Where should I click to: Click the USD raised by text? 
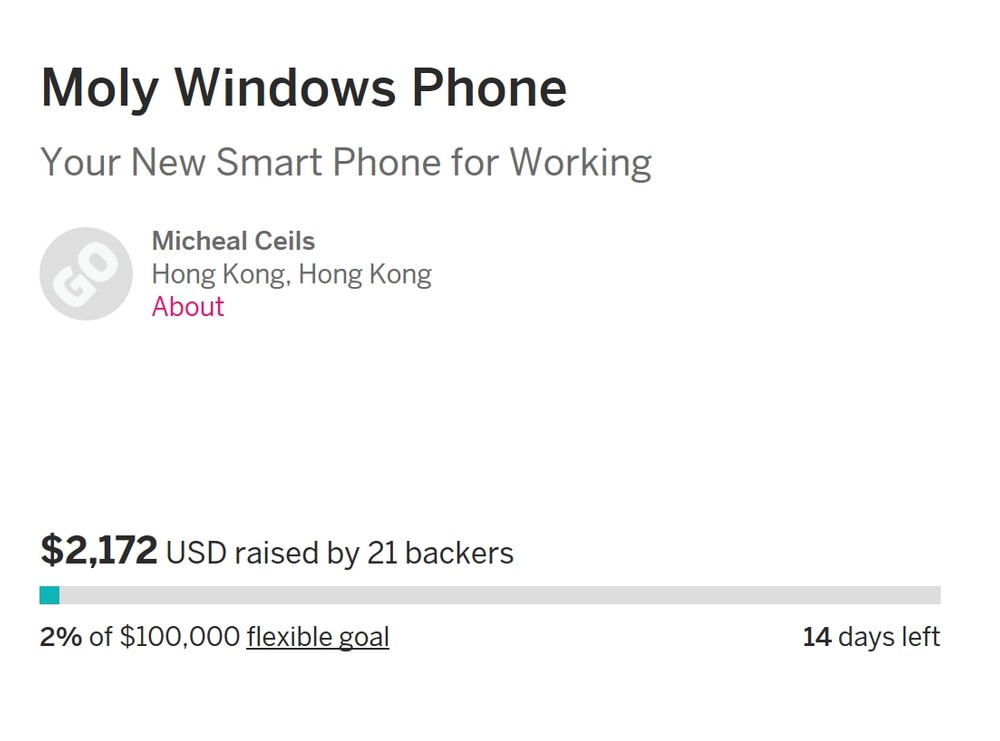point(263,553)
